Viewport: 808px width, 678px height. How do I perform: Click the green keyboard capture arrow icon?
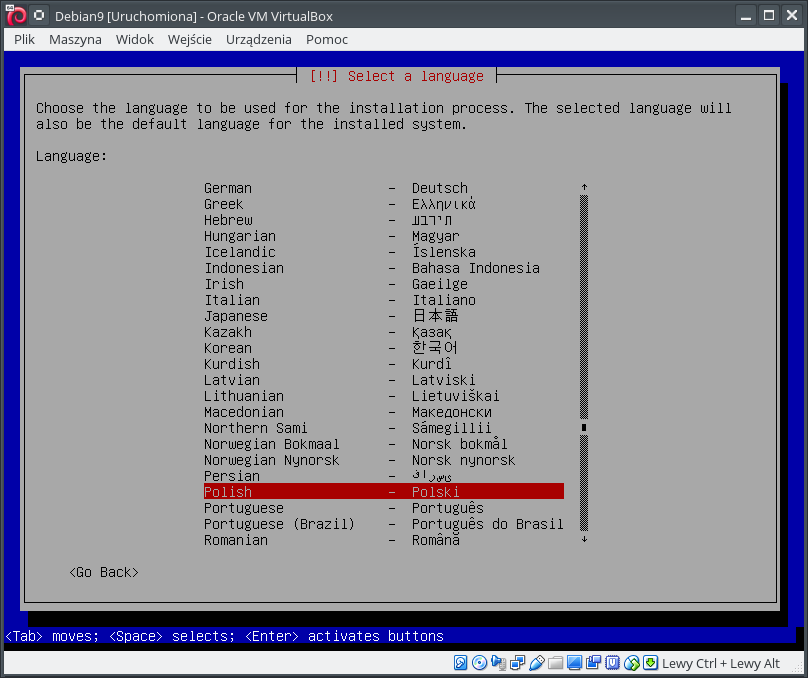651,663
